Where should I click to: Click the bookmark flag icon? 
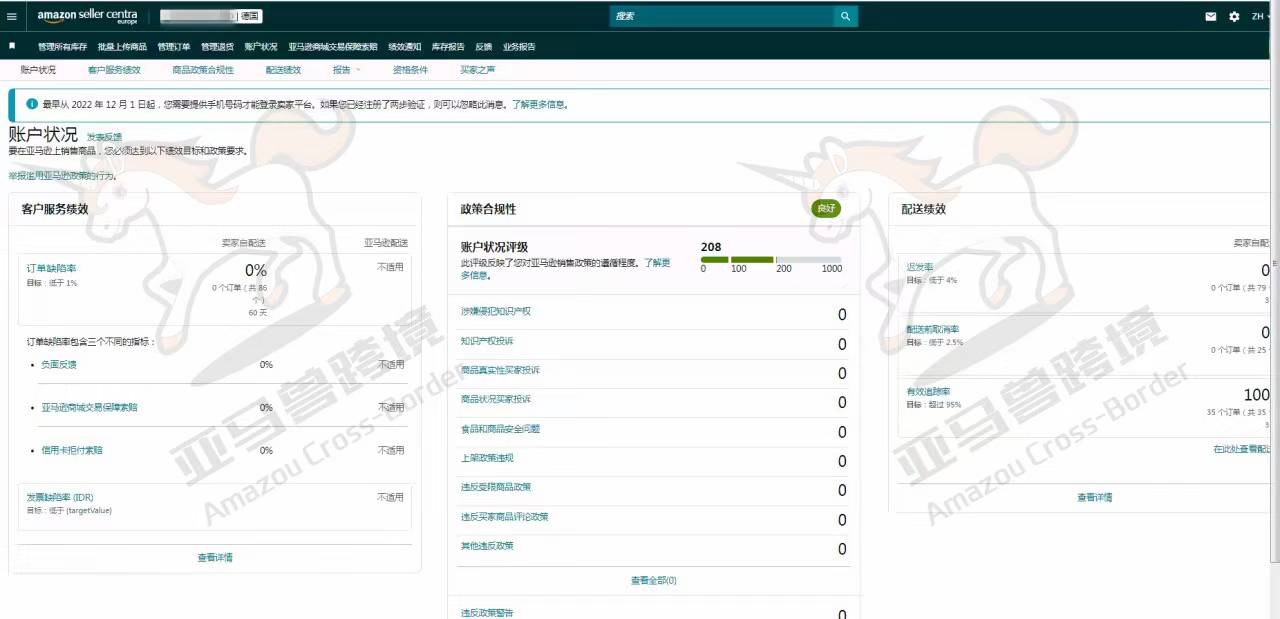pos(12,46)
